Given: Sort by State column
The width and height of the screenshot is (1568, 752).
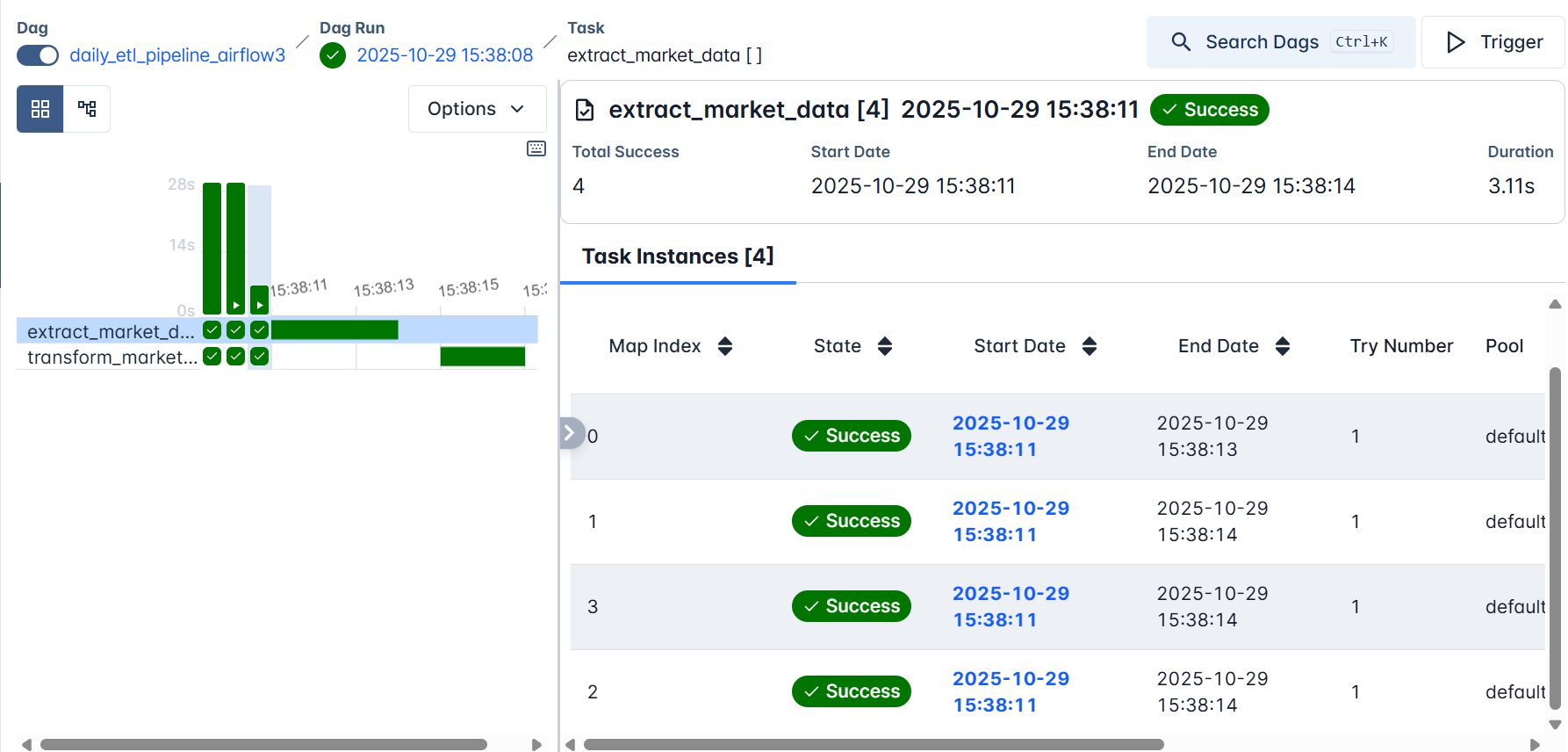Looking at the screenshot, I should tap(884, 346).
